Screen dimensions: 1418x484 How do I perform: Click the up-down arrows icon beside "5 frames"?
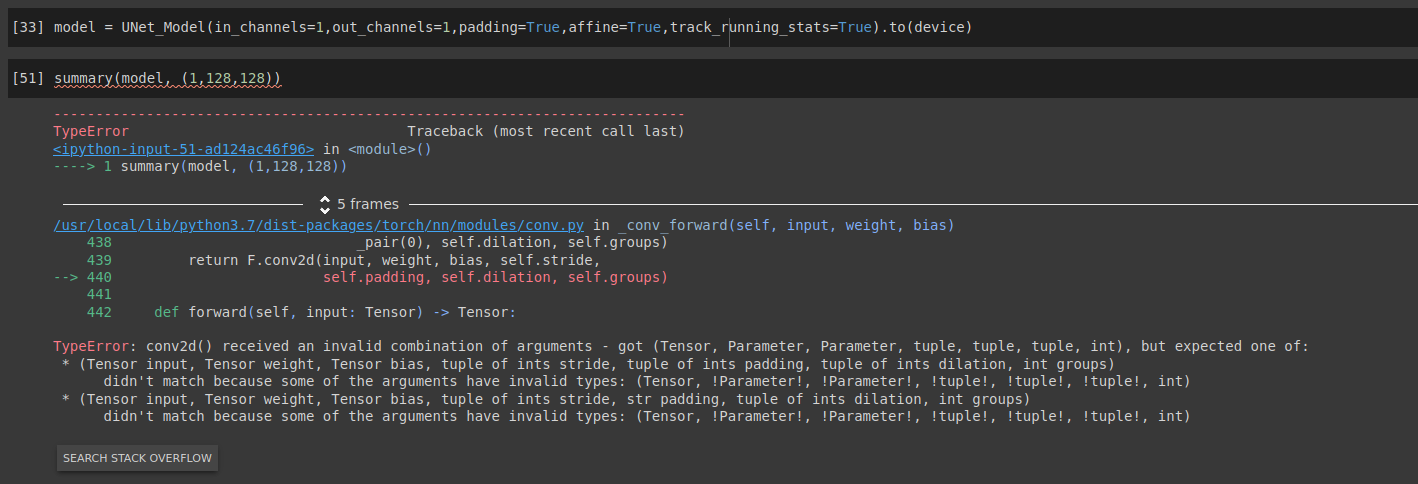(325, 204)
